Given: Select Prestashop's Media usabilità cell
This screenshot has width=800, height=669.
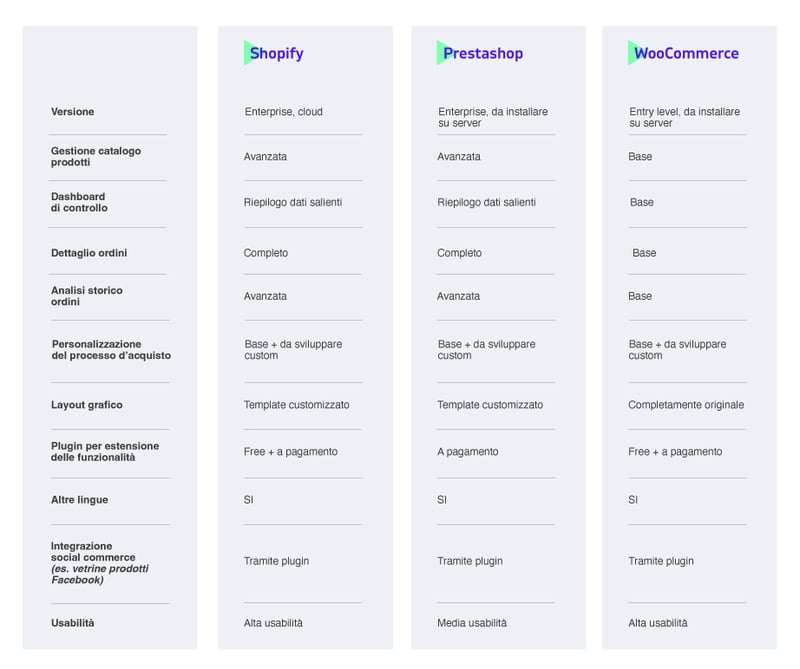Looking at the screenshot, I should pos(472,623).
